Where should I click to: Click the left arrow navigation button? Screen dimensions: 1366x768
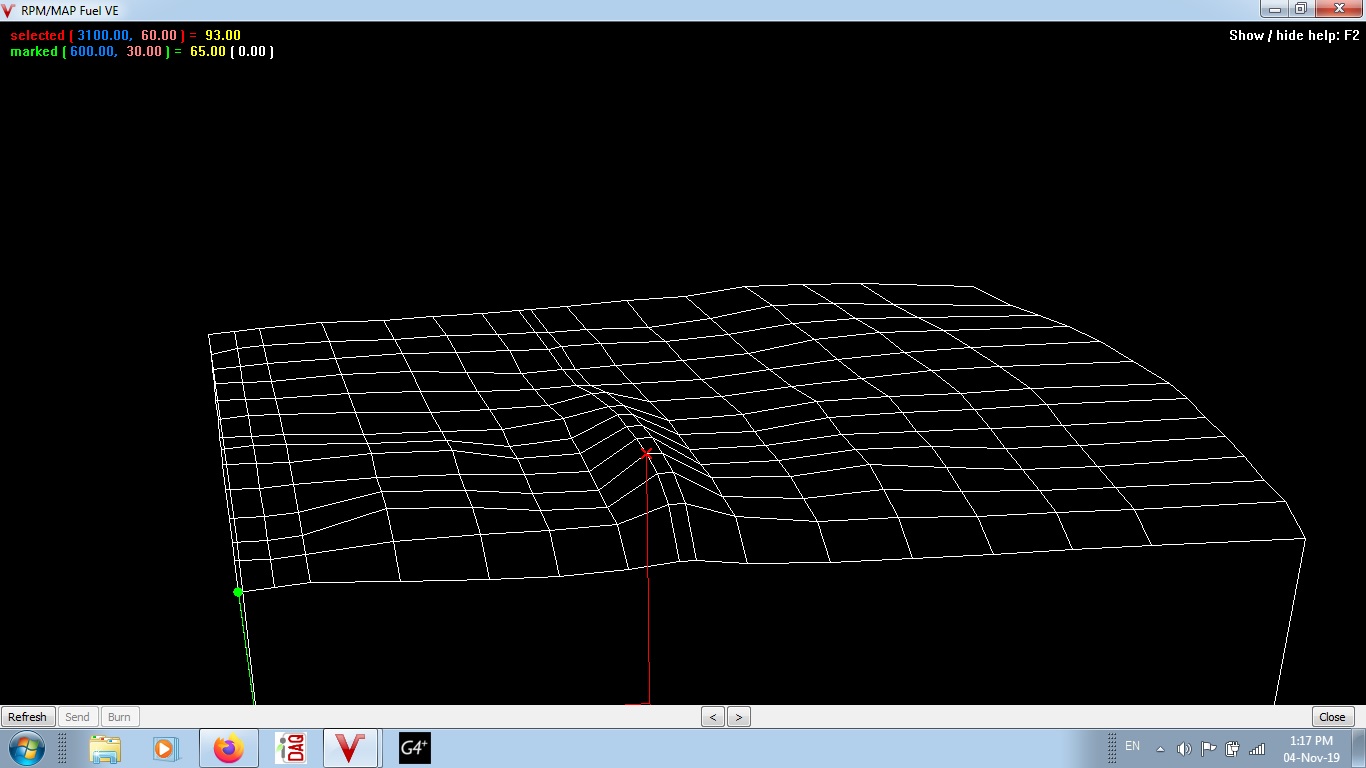713,717
